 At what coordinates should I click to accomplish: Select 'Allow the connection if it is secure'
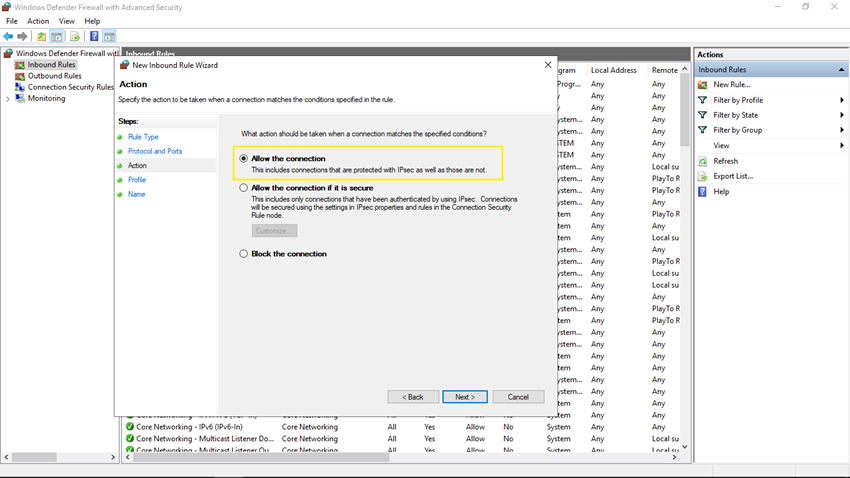(243, 188)
